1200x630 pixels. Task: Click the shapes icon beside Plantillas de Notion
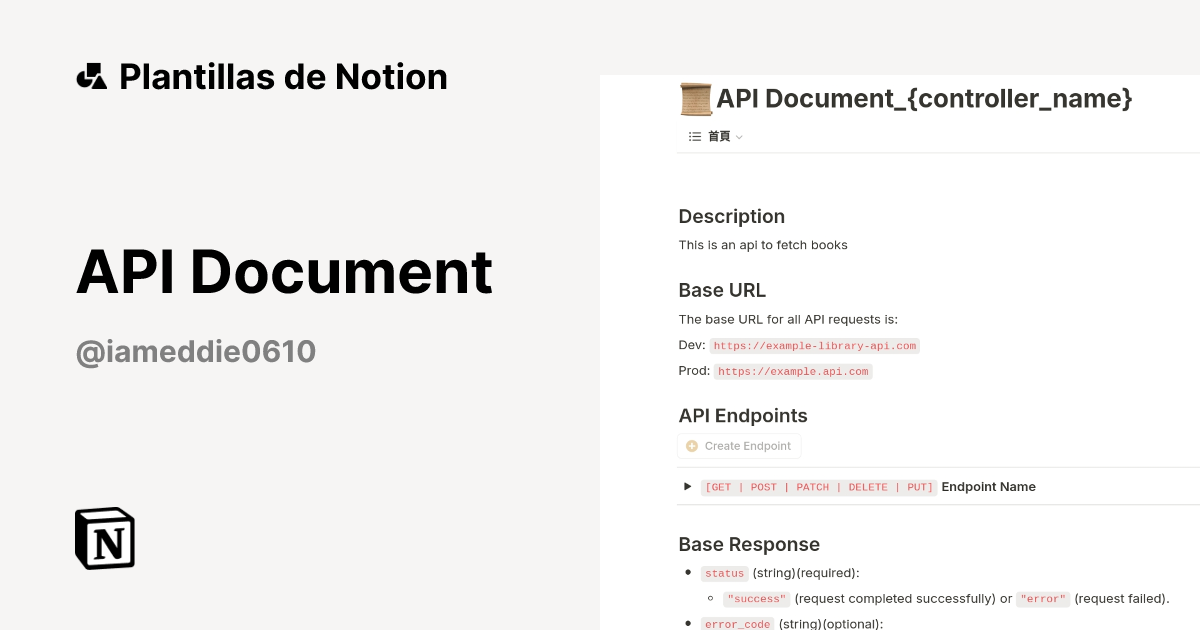coord(91,76)
